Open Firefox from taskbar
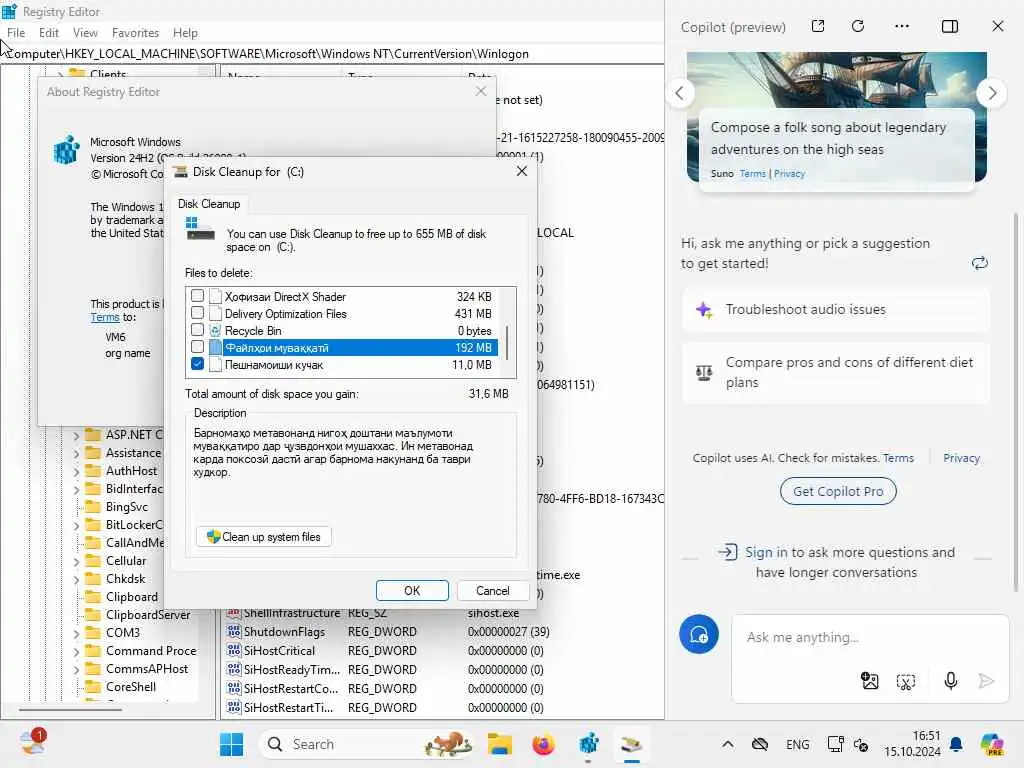 [x=543, y=744]
